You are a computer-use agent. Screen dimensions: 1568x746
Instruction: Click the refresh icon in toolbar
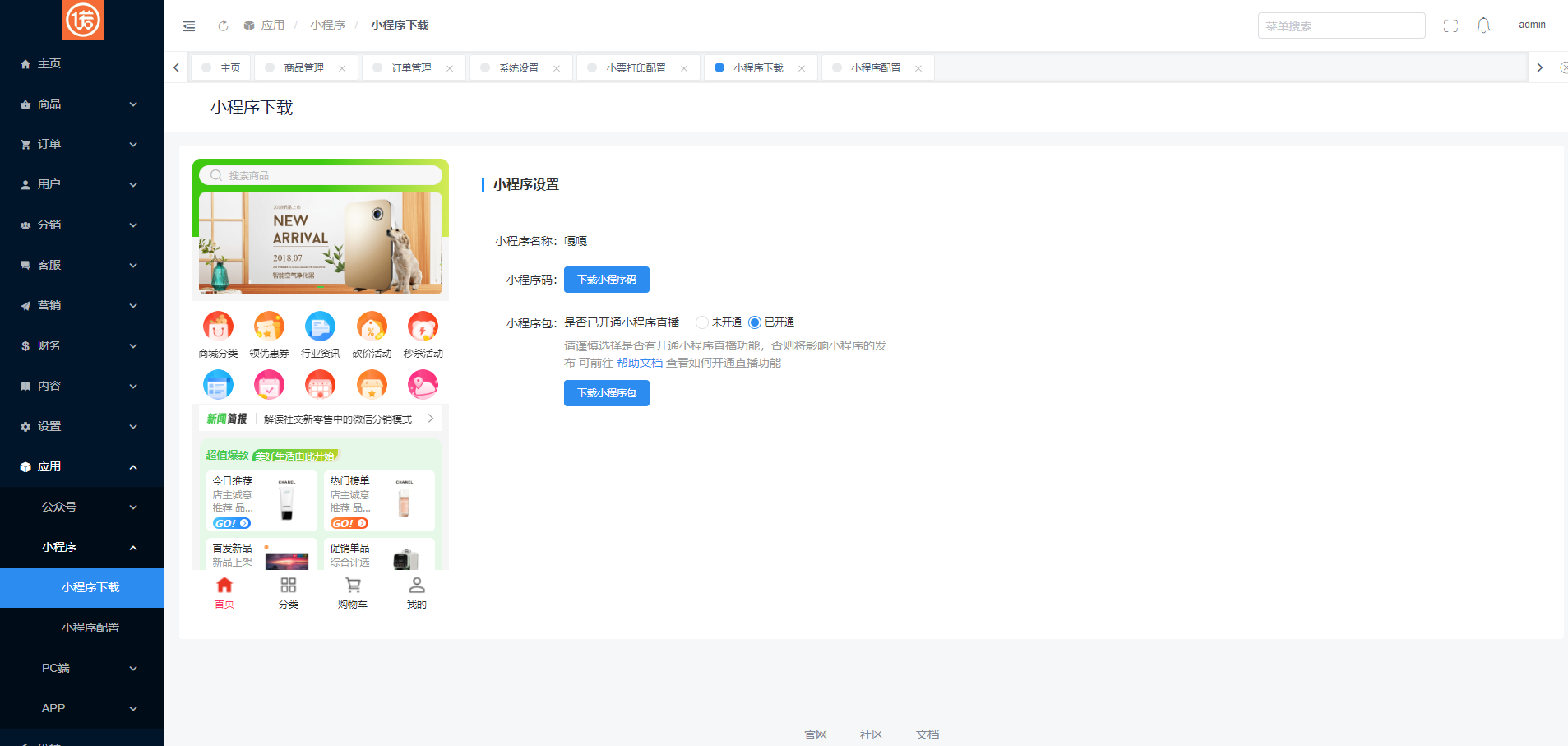pos(223,25)
